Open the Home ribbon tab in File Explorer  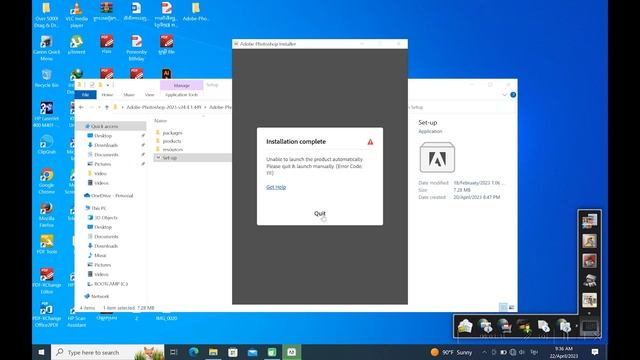pos(107,95)
